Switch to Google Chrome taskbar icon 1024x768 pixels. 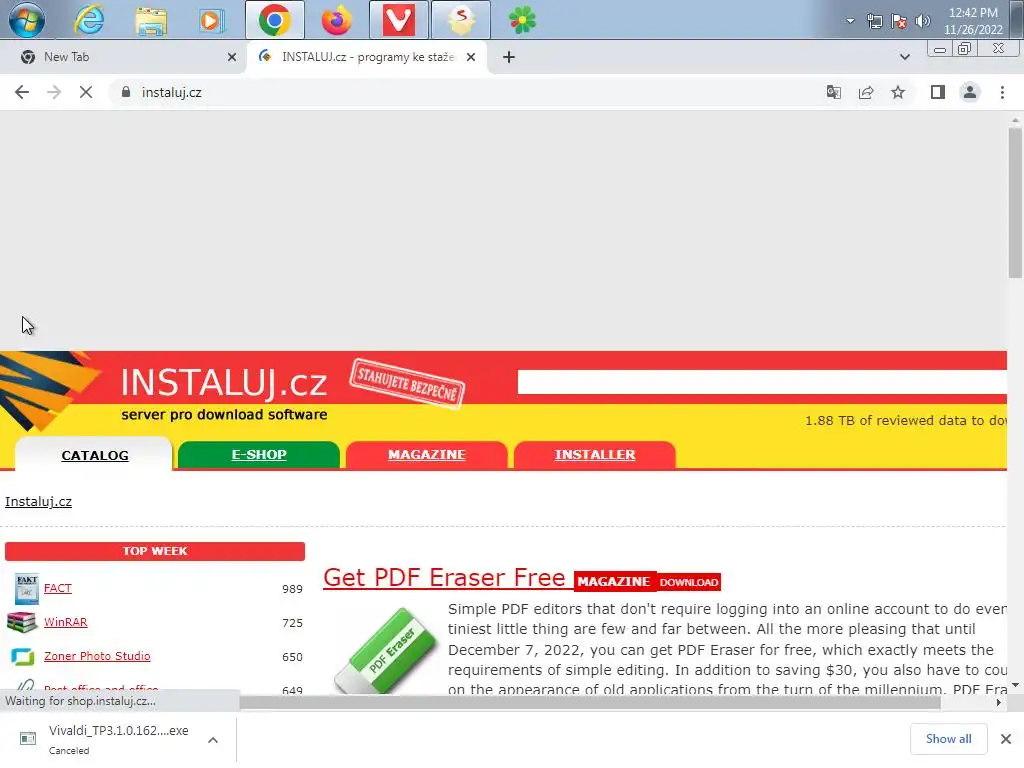tap(274, 20)
